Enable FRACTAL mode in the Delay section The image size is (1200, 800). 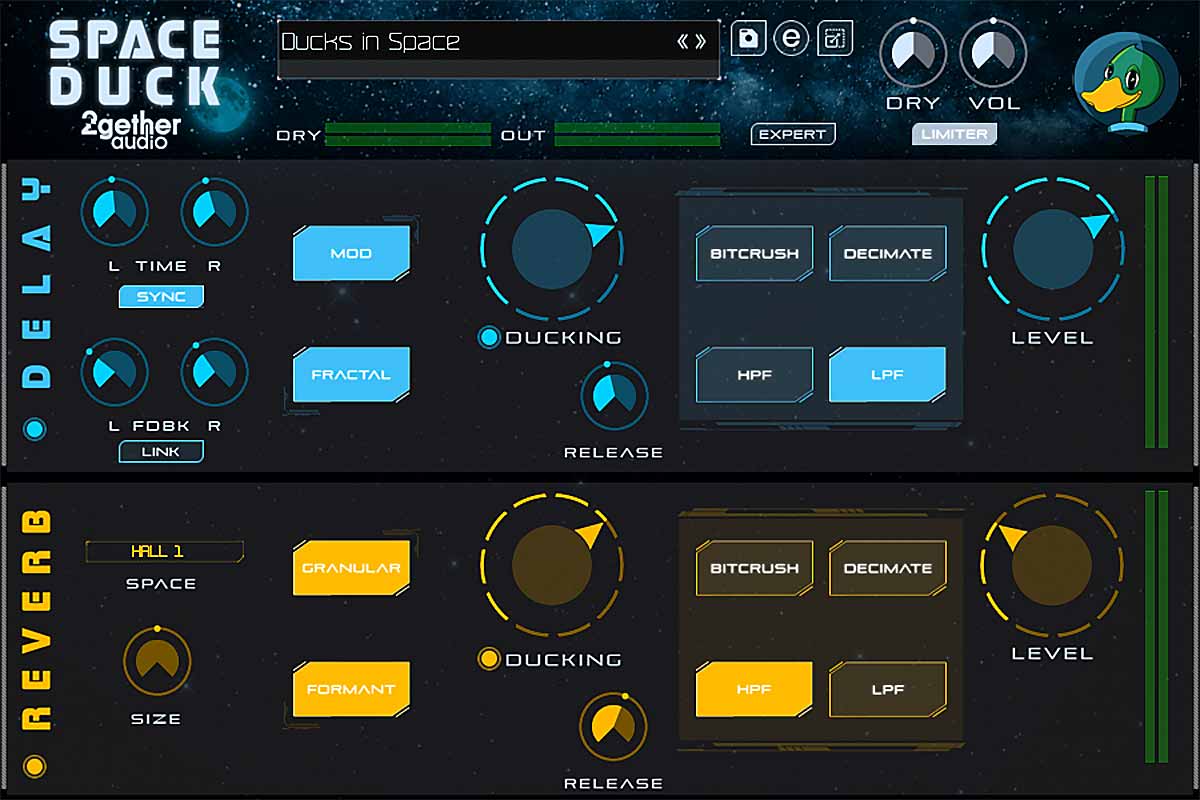click(x=350, y=374)
